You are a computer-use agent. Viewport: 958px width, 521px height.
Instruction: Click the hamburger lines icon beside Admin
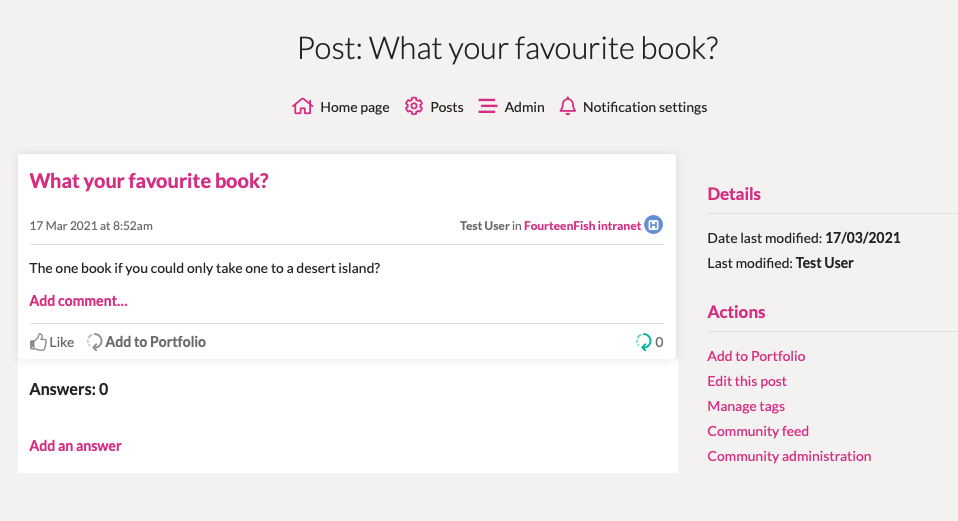[x=488, y=106]
